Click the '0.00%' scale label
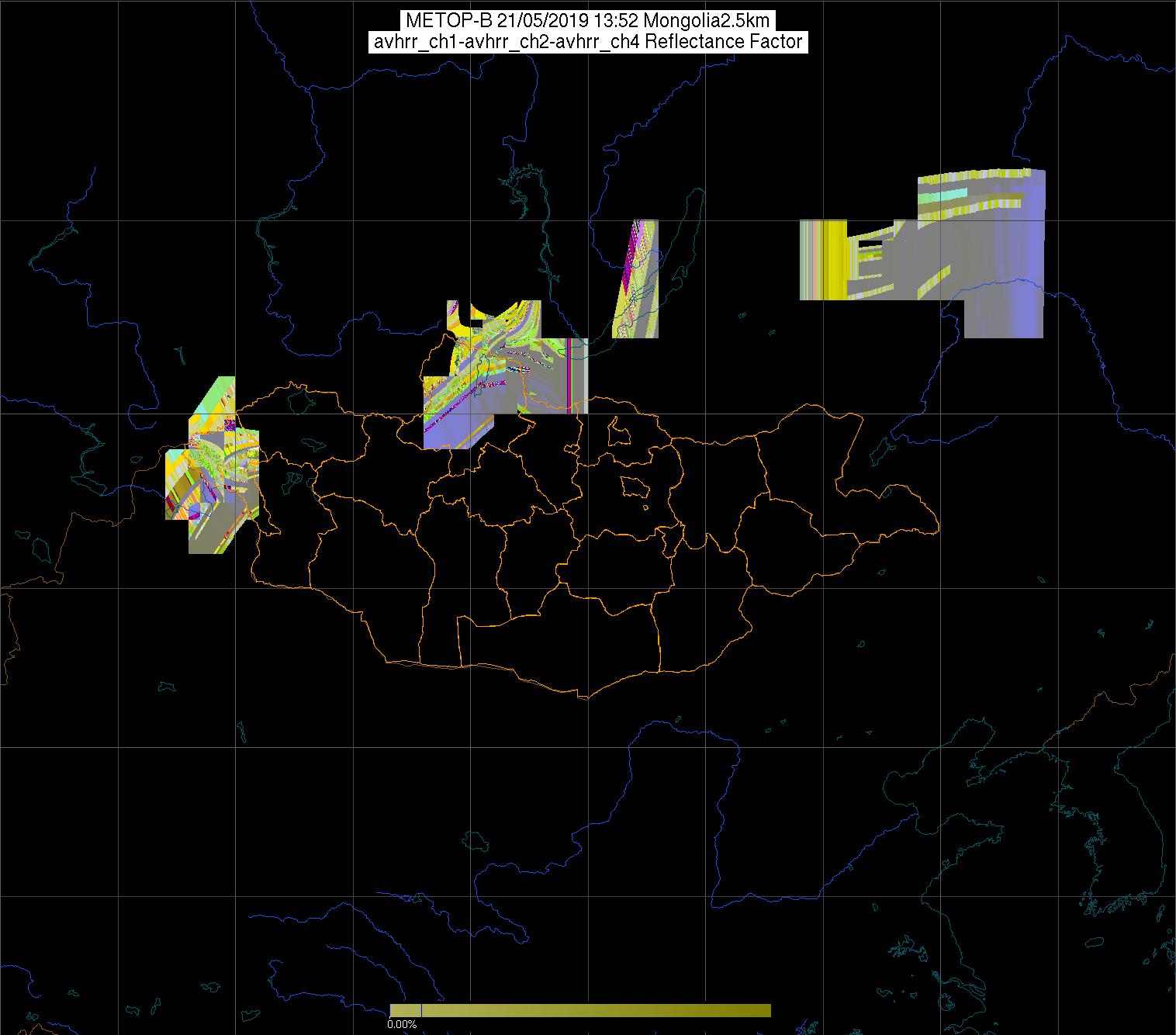The image size is (1176, 1035). 402,1024
